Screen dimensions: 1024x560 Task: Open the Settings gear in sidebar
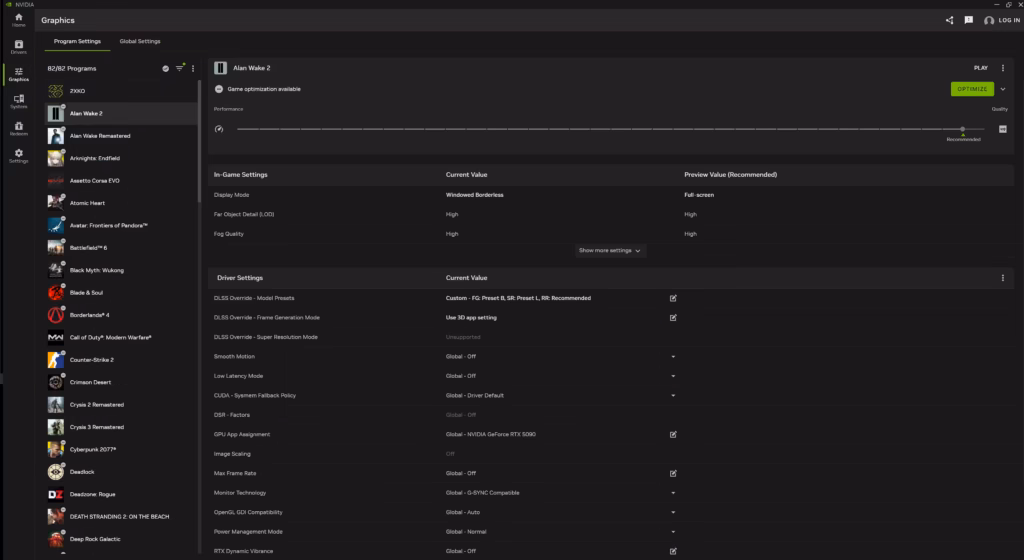coord(18,156)
